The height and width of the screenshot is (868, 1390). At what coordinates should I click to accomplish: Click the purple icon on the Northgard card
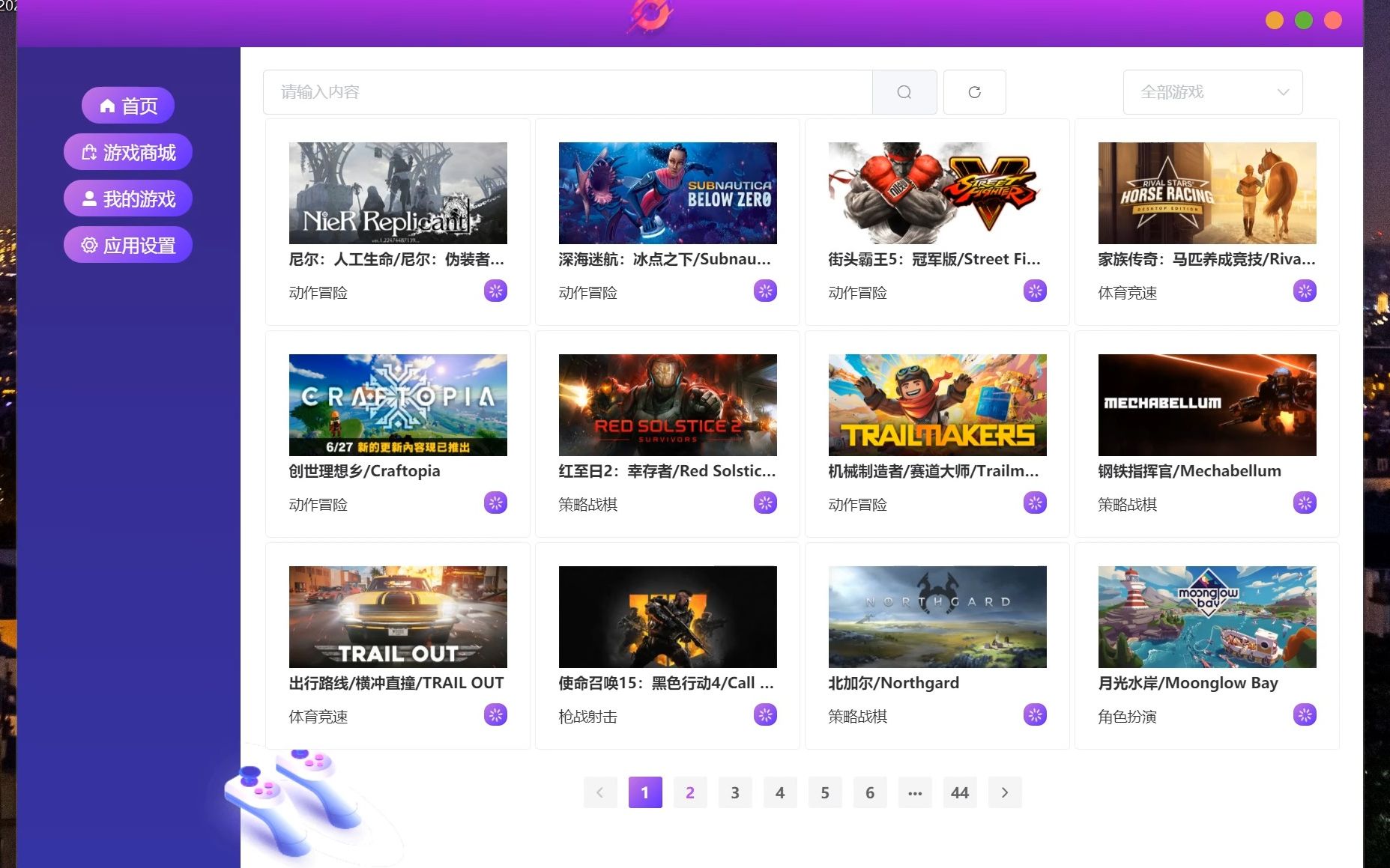pyautogui.click(x=1035, y=714)
